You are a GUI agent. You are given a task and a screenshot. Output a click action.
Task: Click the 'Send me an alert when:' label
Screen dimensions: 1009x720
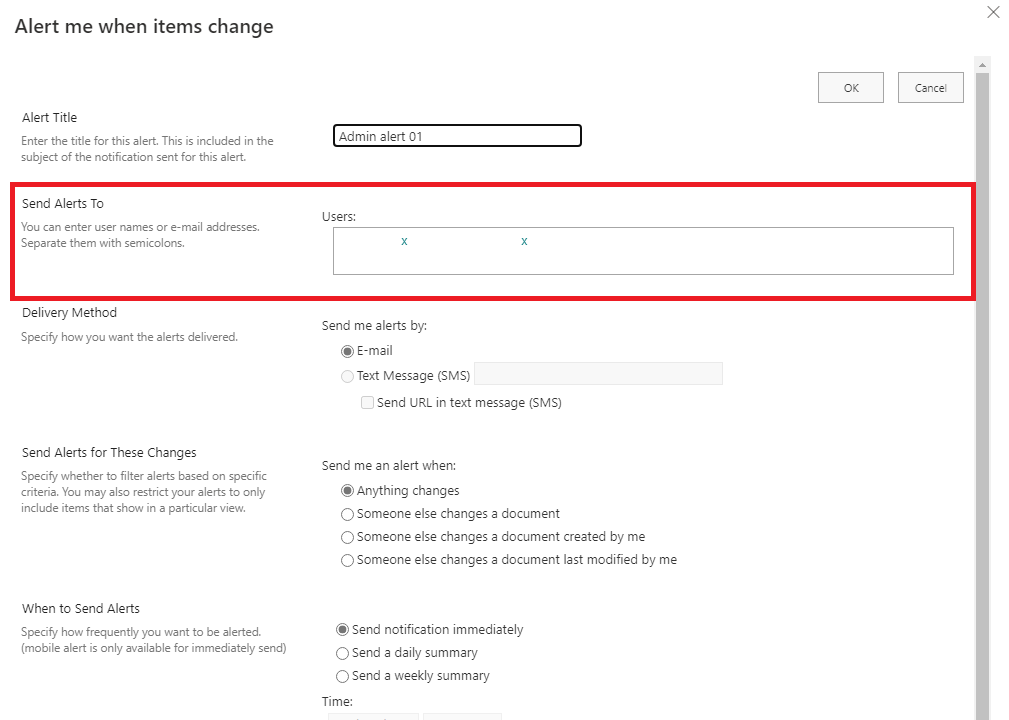pyautogui.click(x=389, y=466)
